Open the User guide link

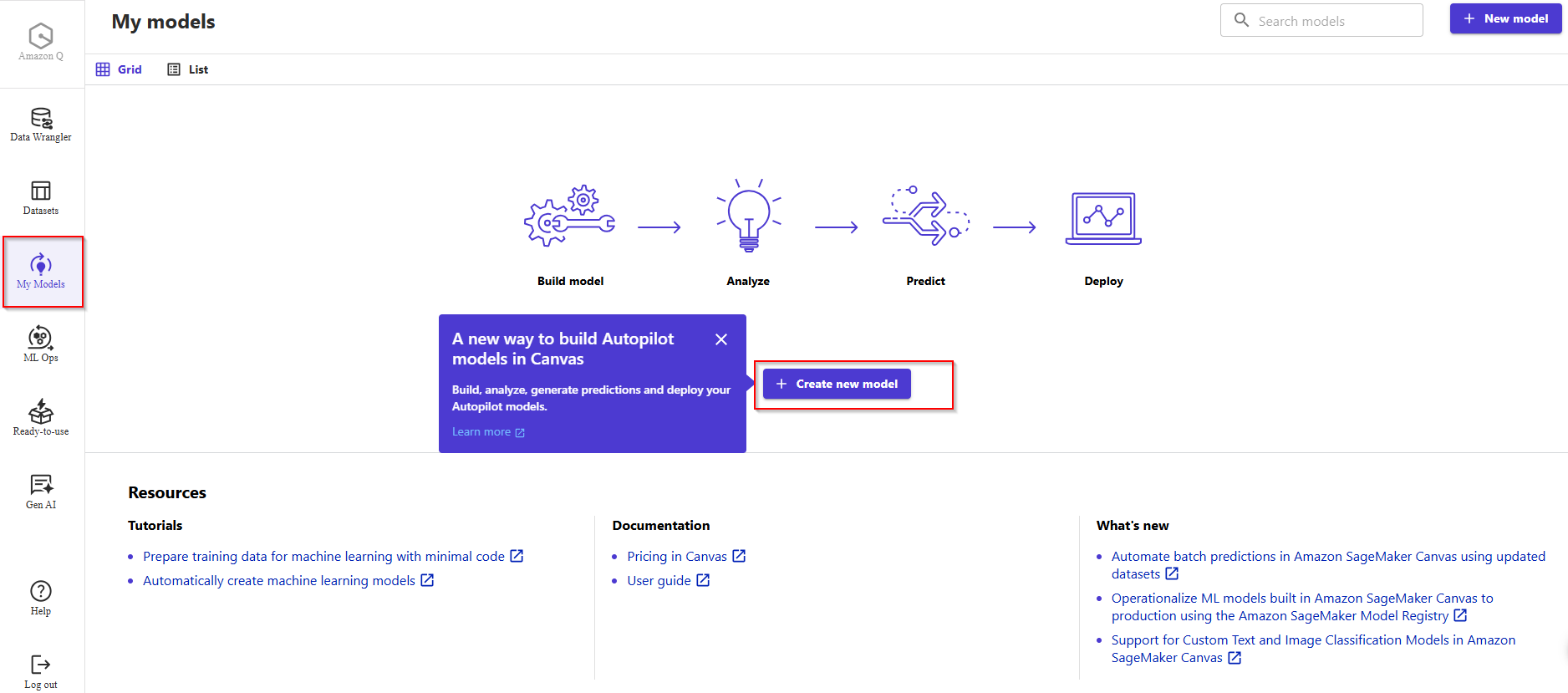668,581
